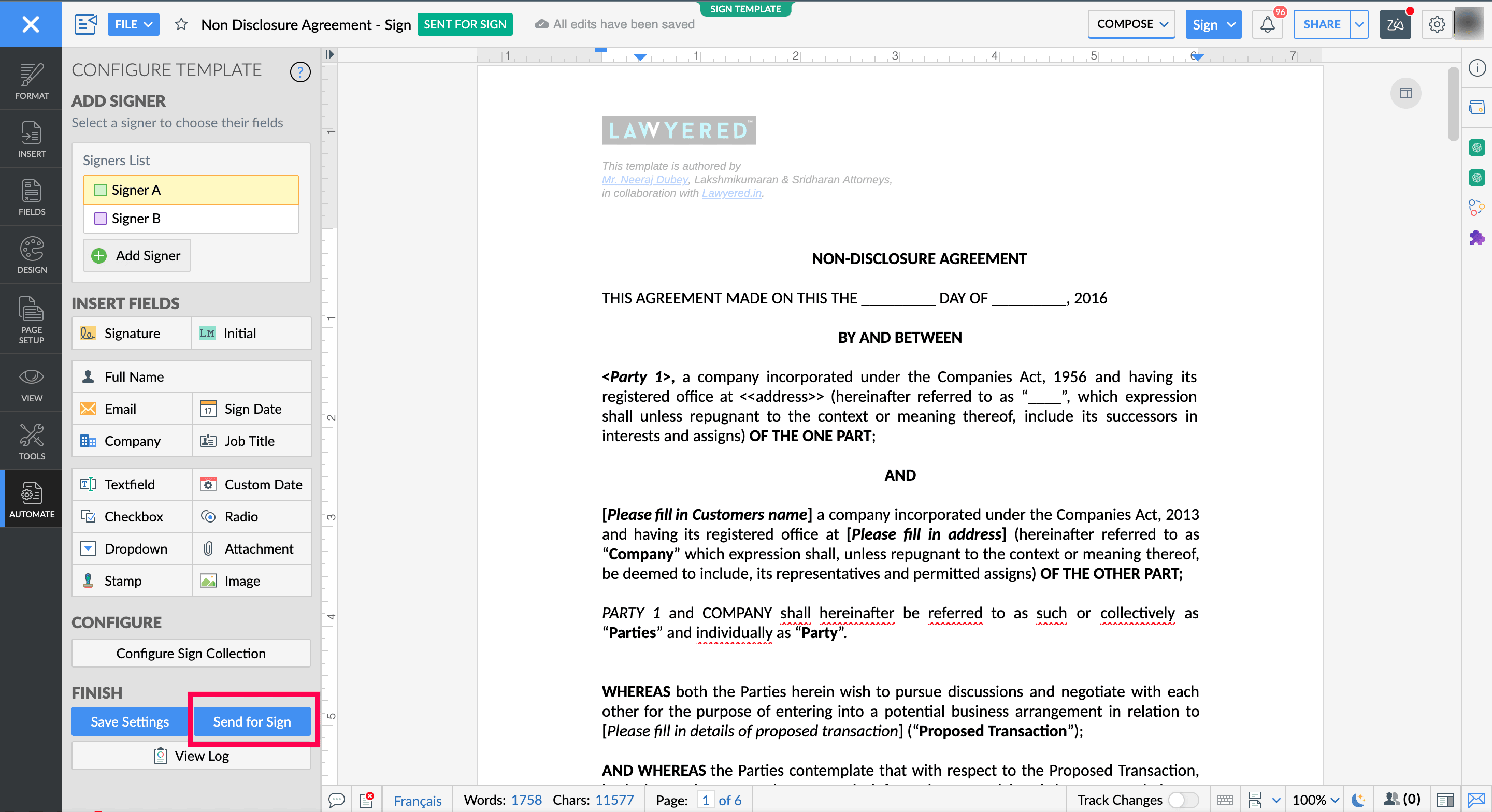Open the settings gear icon
The image size is (1492, 812).
coord(1437,24)
